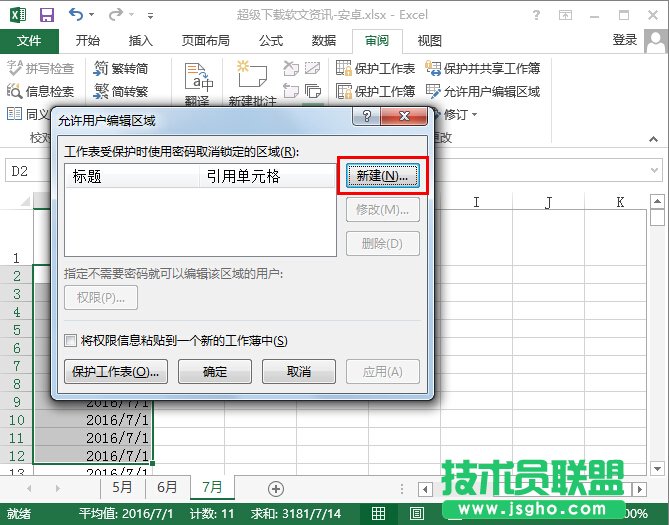Screen dimensions: 669x525
Task: Click the Save icon in quick access toolbar
Action: click(x=46, y=15)
